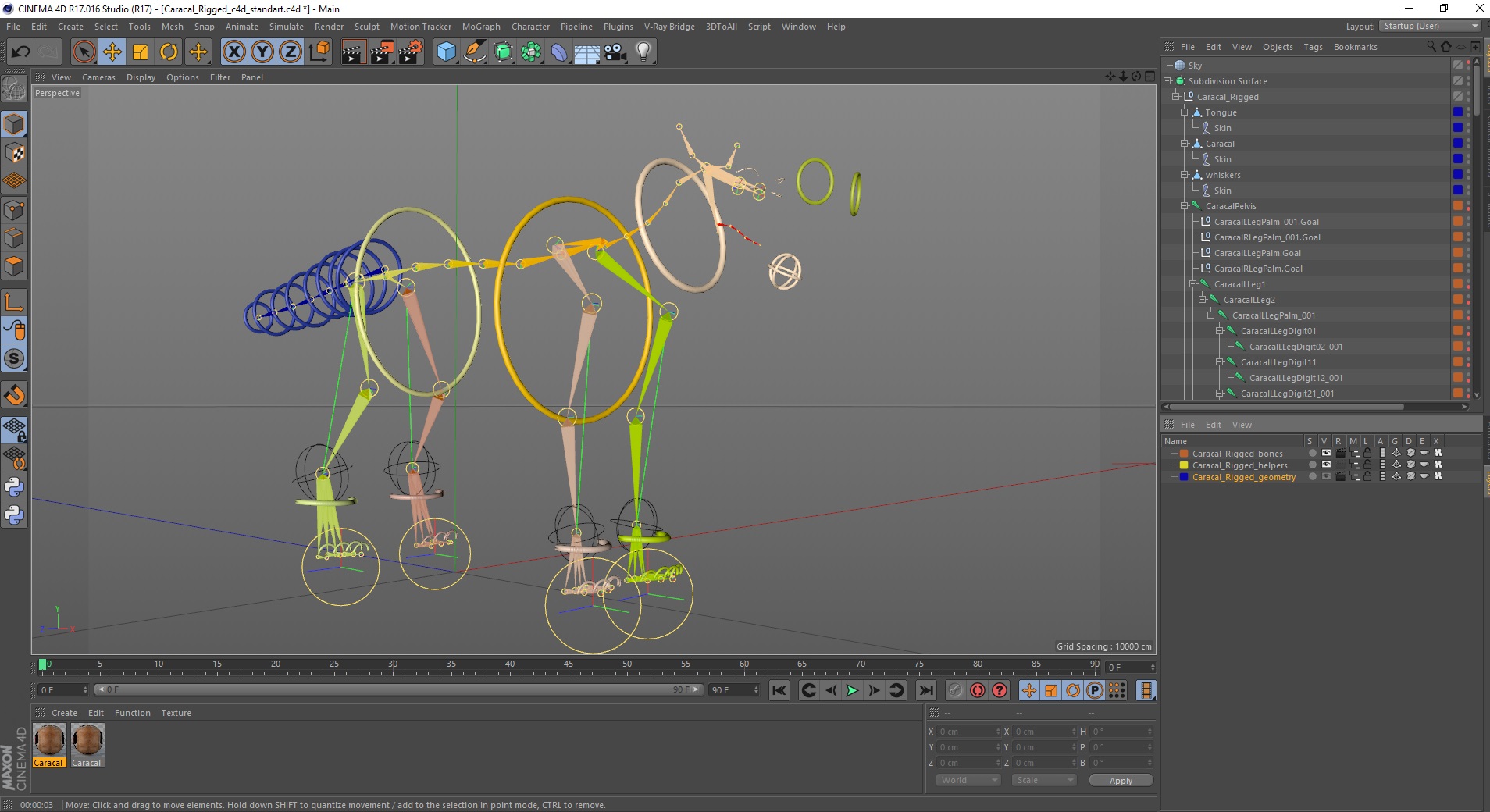Collapse the Subdivision Surface tree item
This screenshot has height=812, width=1490.
1168,81
